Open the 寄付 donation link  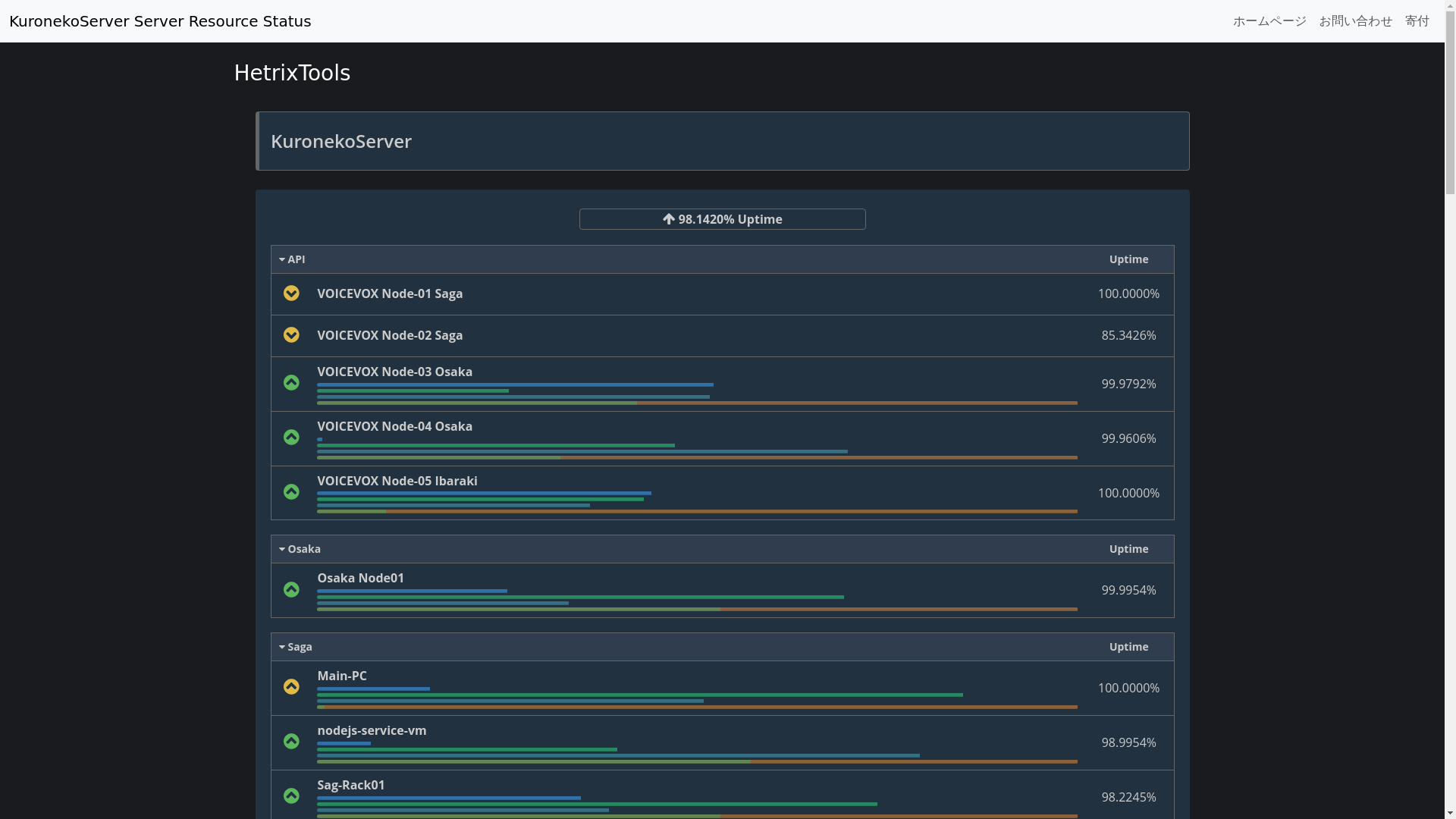(1417, 21)
